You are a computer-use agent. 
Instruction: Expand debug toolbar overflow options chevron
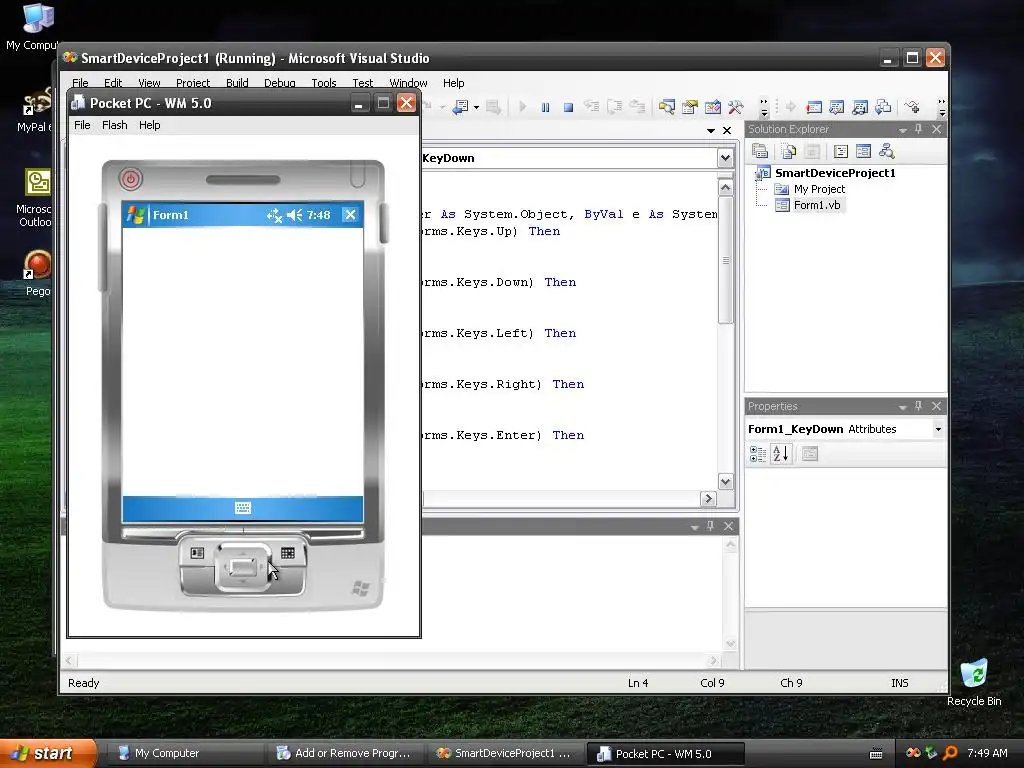pos(941,107)
